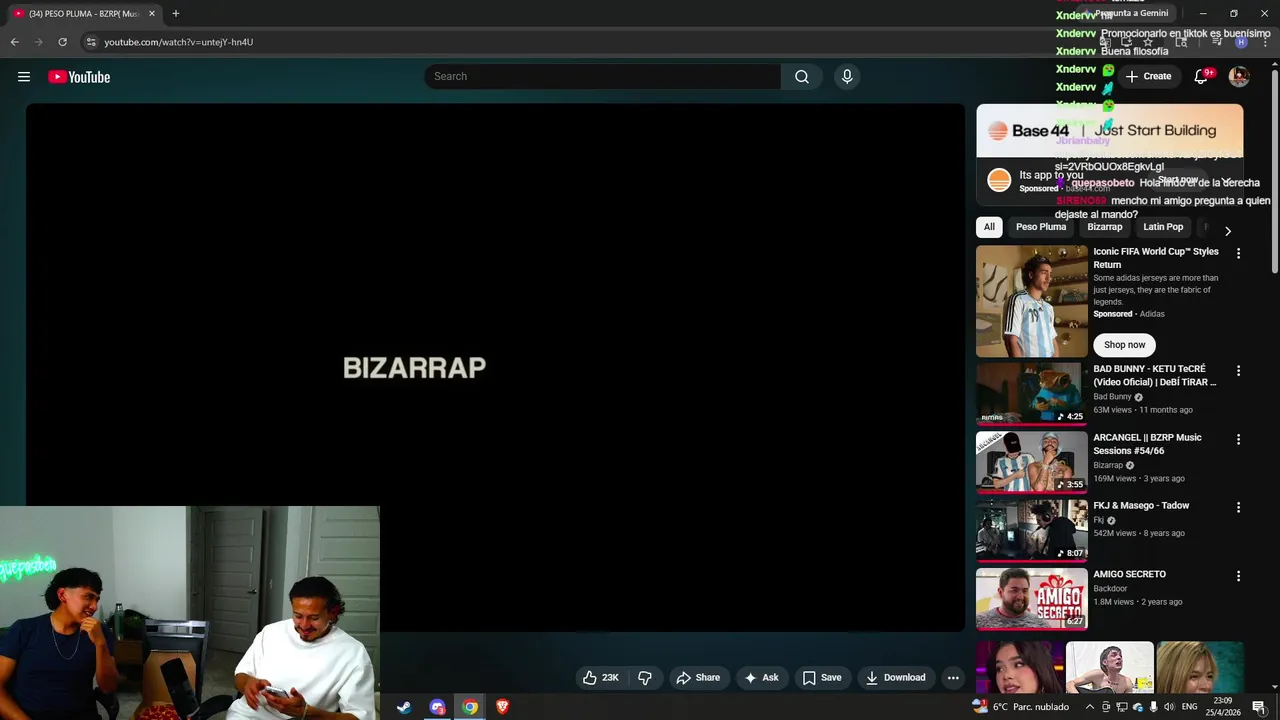
Task: Open a new browser tab
Action: point(176,14)
